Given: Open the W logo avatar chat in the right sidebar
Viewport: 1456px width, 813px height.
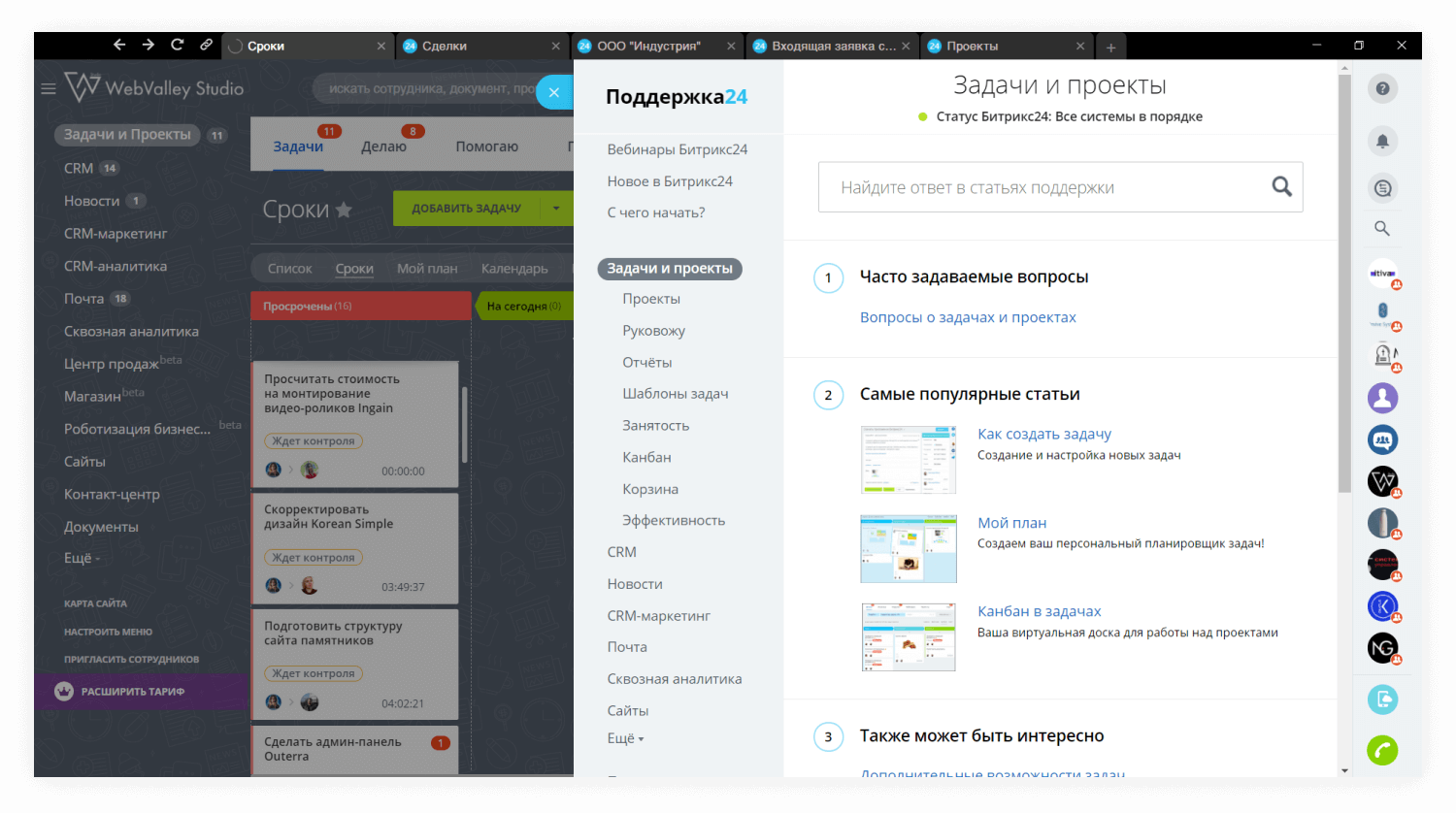Looking at the screenshot, I should coord(1382,481).
